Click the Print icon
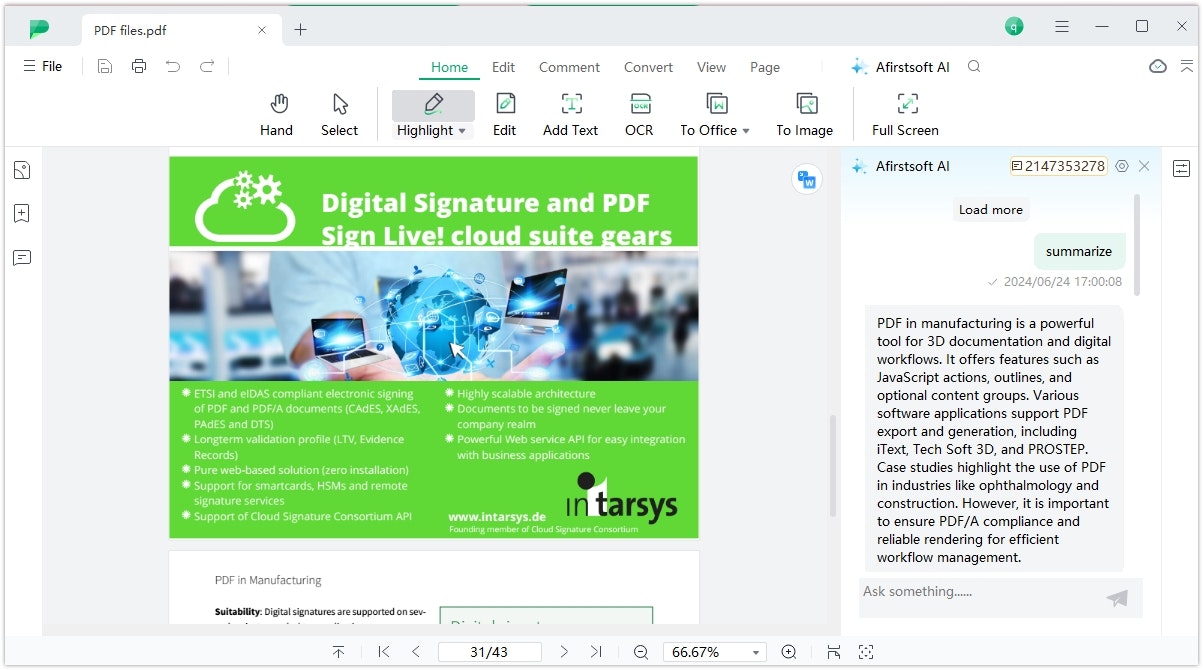The image size is (1203, 670). (x=139, y=66)
